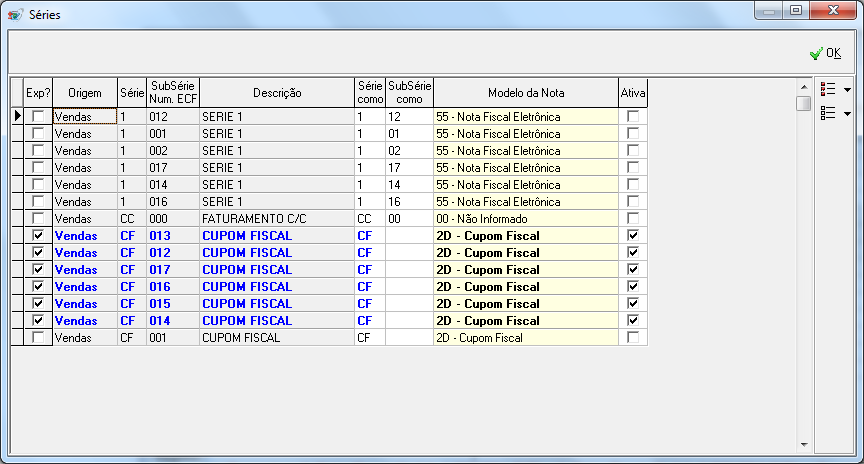Close the Séries window
864x464 pixels.
pyautogui.click(x=833, y=10)
